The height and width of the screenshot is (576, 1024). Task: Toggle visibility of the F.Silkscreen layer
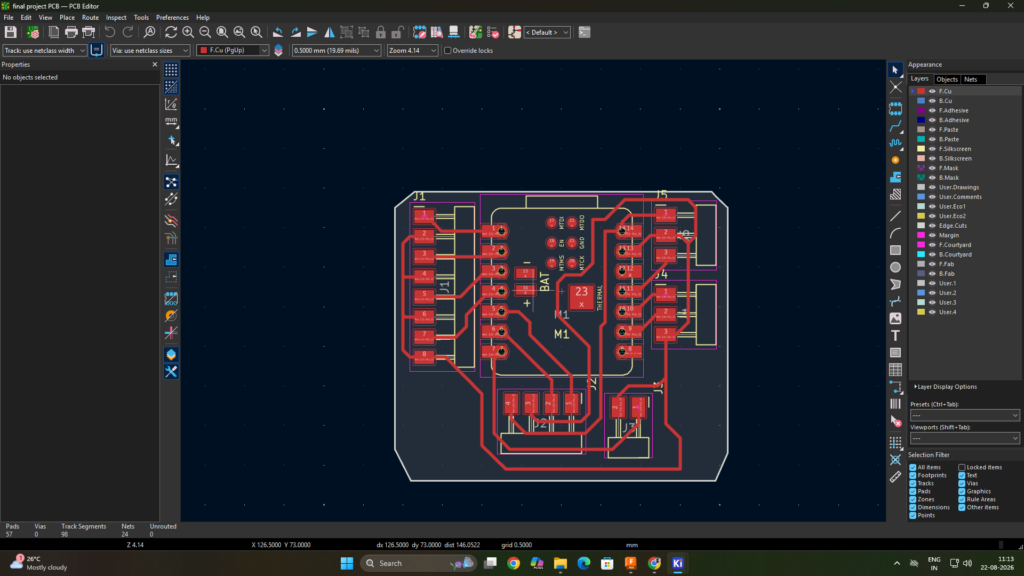point(932,149)
